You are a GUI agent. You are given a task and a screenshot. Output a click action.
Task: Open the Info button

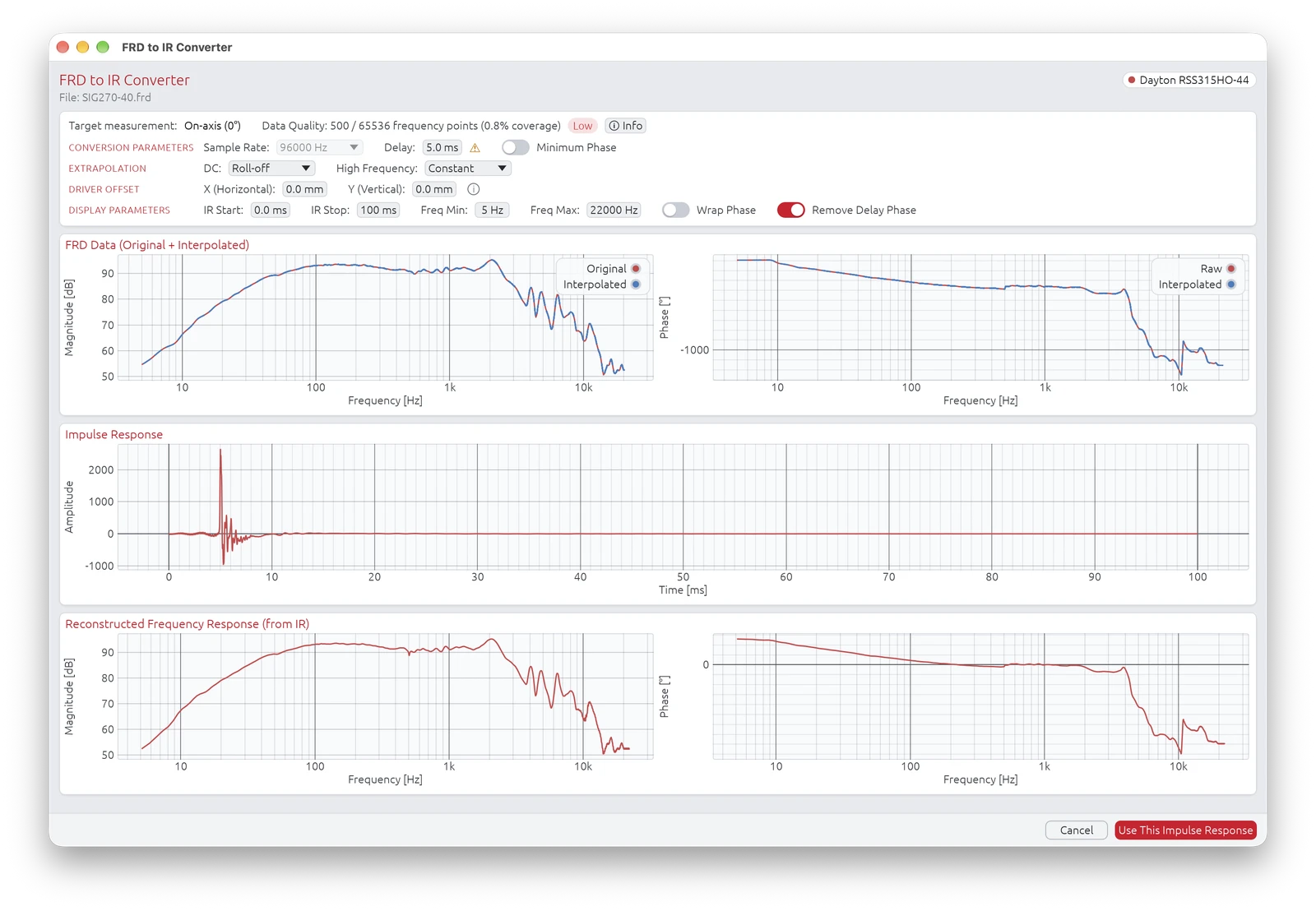point(626,126)
